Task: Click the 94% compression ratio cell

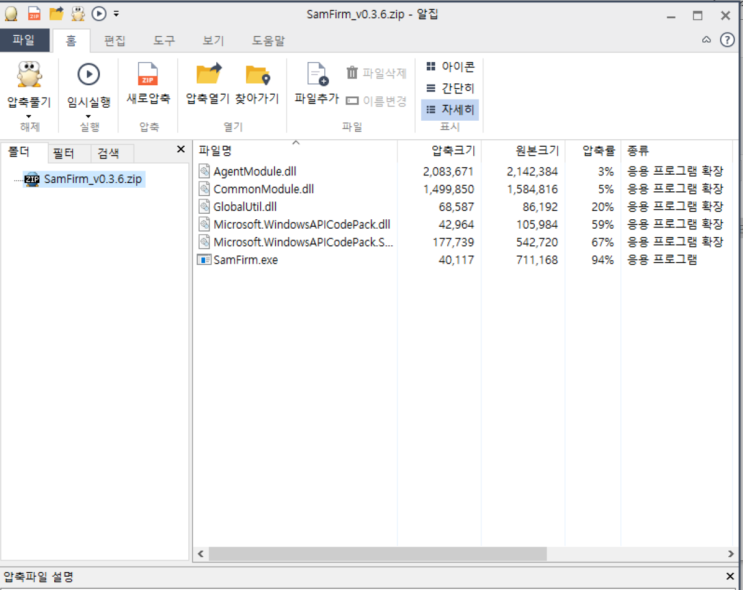Action: 603,260
